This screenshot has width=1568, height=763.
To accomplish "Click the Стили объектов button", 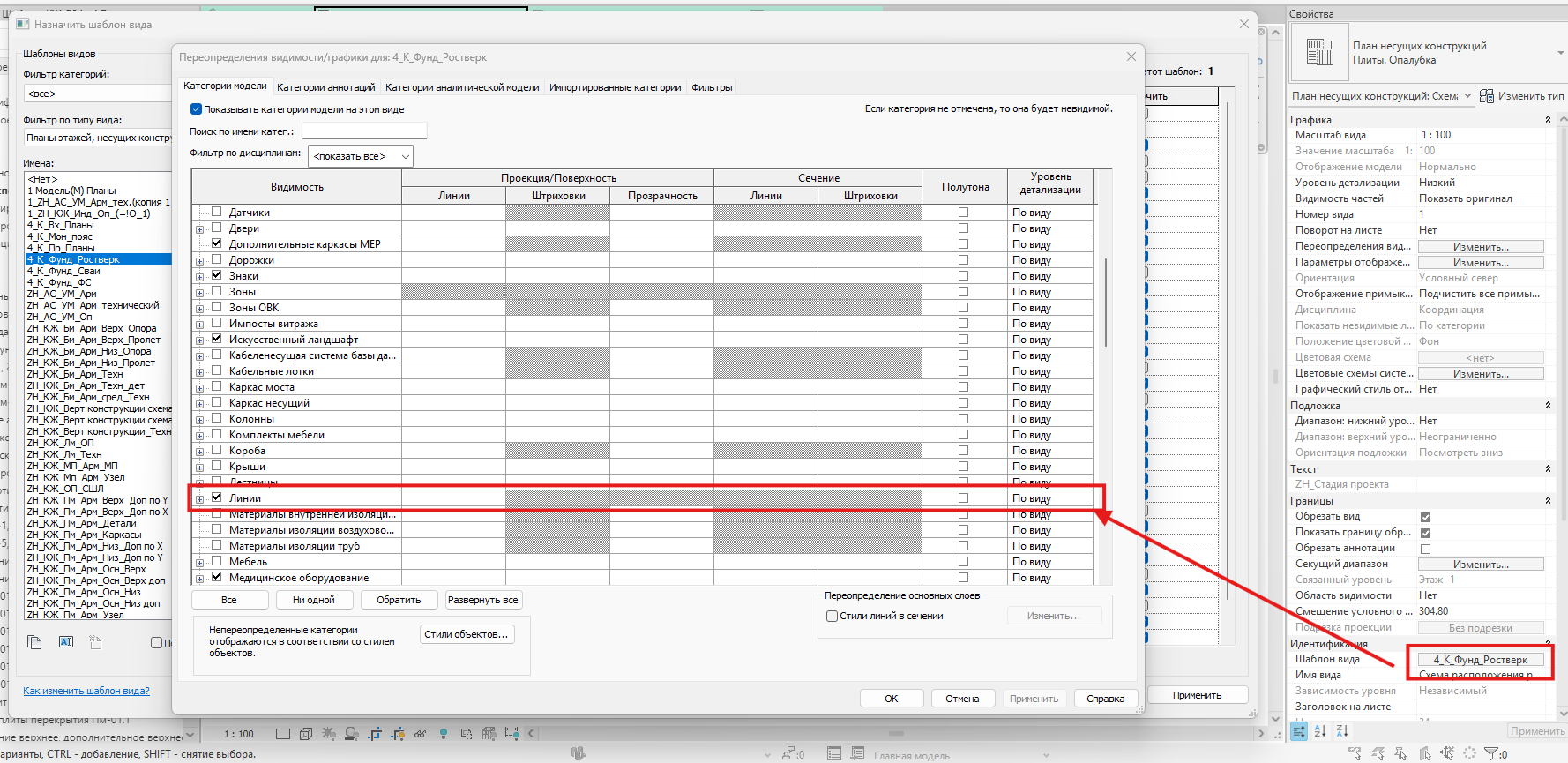I will click(467, 634).
